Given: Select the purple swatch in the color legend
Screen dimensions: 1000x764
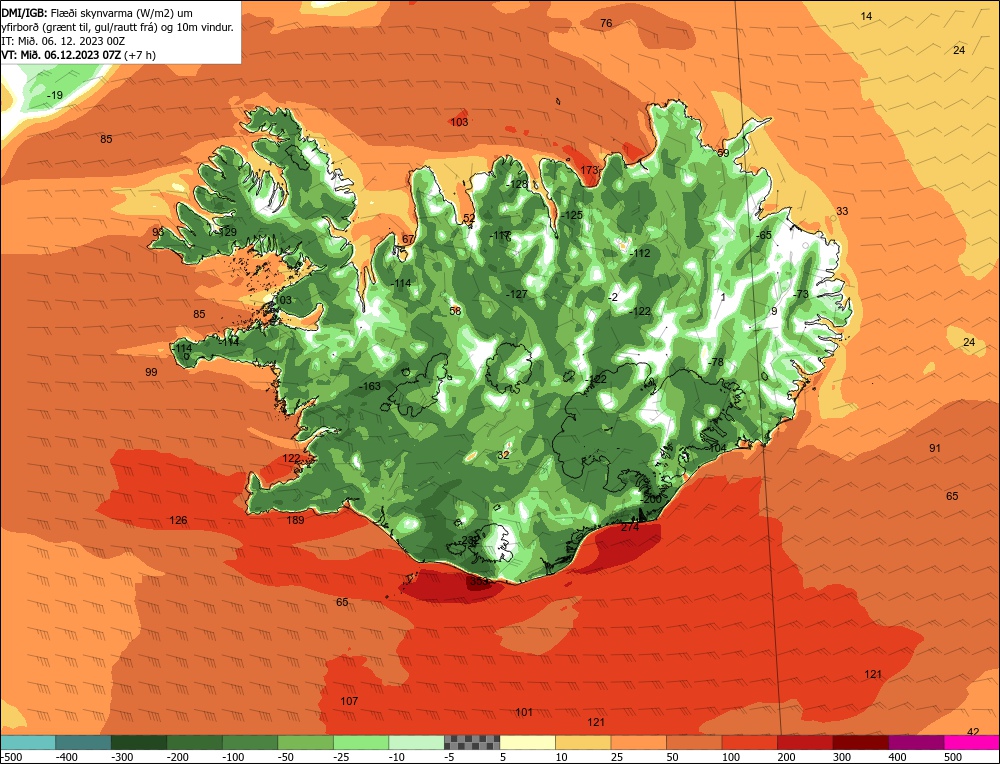Looking at the screenshot, I should coord(916,742).
